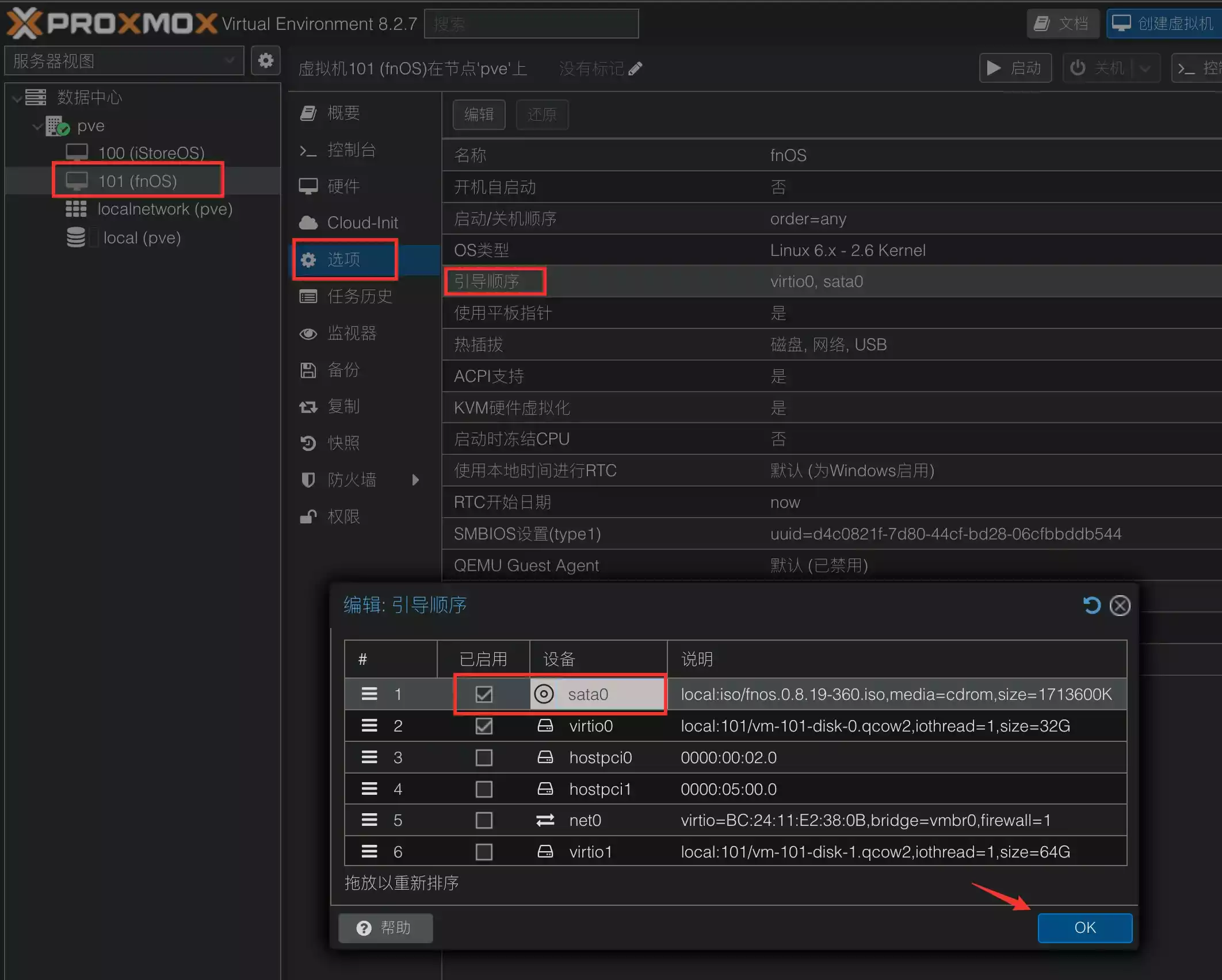Open the 服务器视图 view dropdown

(124, 60)
